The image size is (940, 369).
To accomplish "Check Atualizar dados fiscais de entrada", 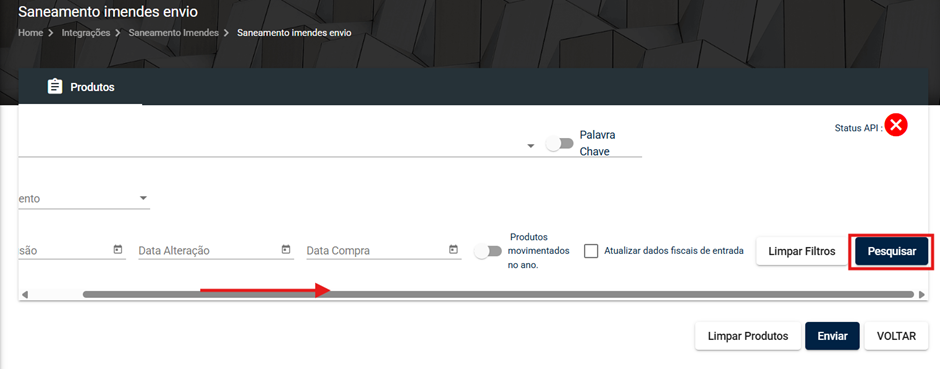I will click(x=591, y=251).
